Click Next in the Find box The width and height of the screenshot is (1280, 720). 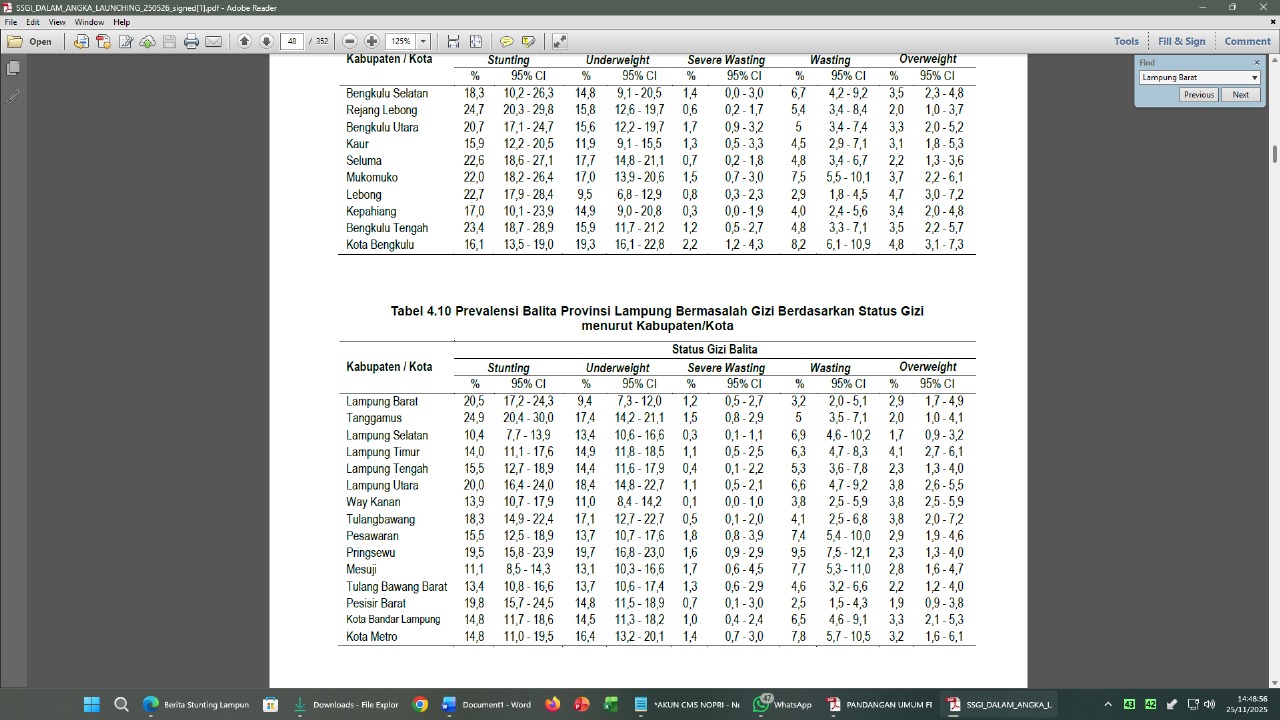tap(1240, 95)
